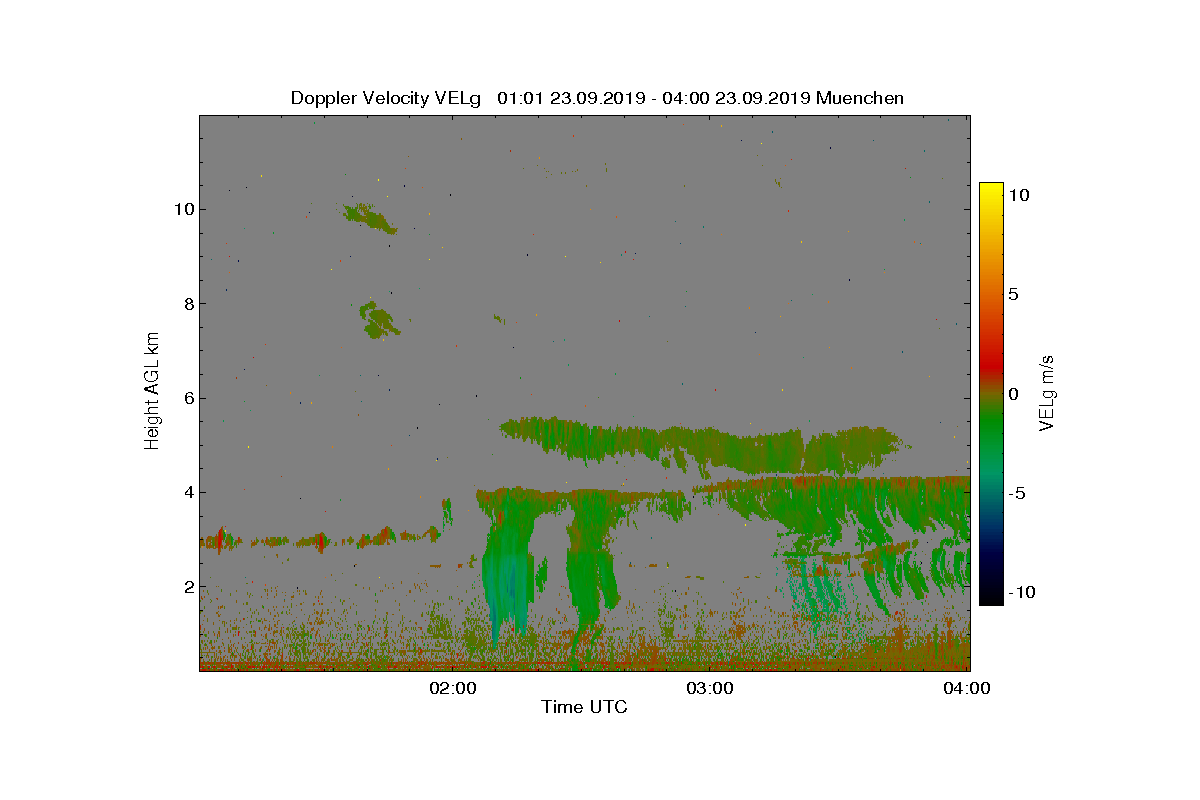This screenshot has width=1200, height=800.
Task: Click the '04:00' time tick label
Action: (968, 688)
